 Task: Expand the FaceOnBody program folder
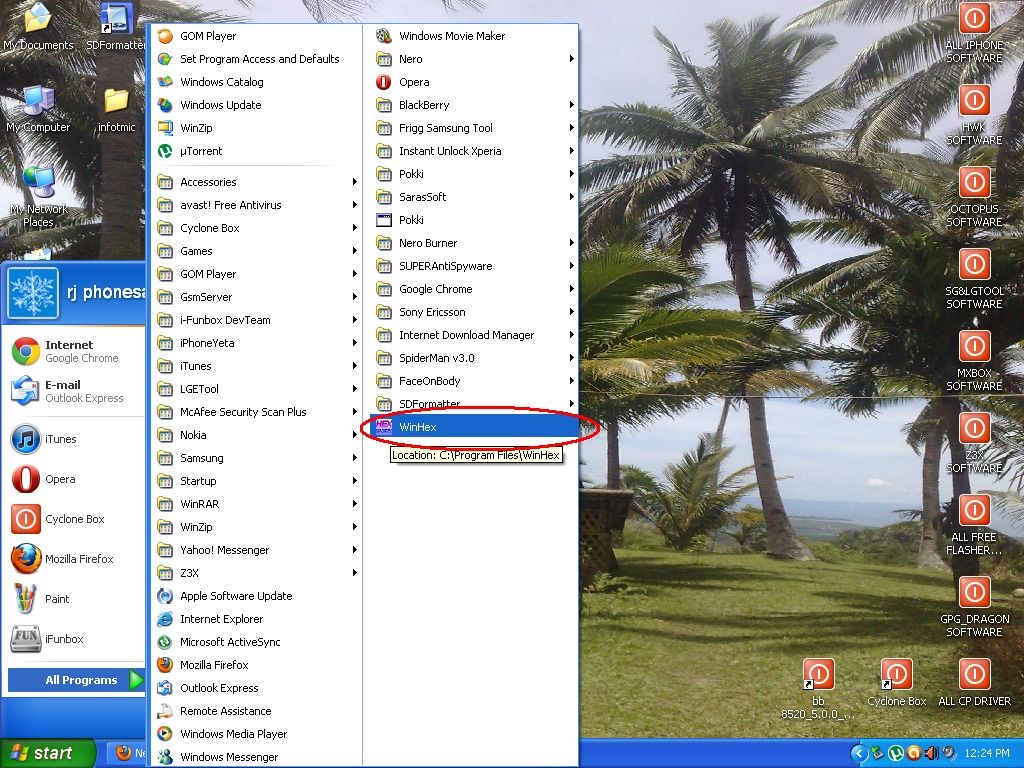pos(474,381)
